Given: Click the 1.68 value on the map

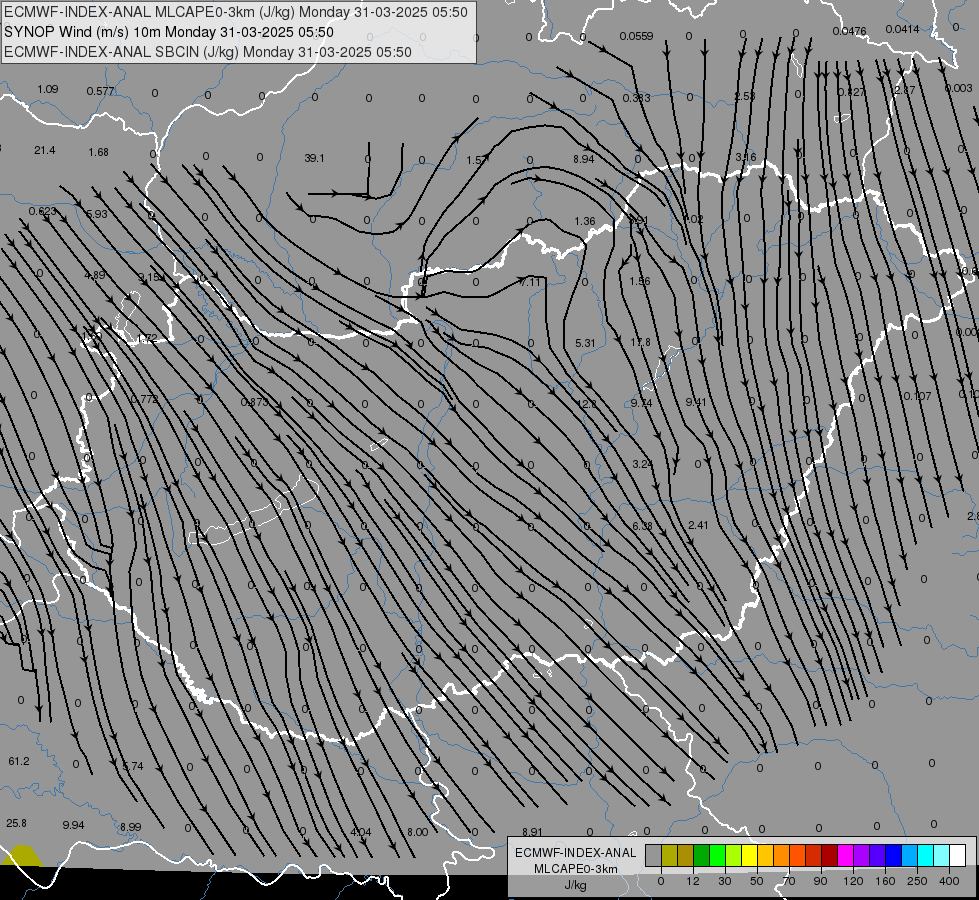Looking at the screenshot, I should (98, 152).
